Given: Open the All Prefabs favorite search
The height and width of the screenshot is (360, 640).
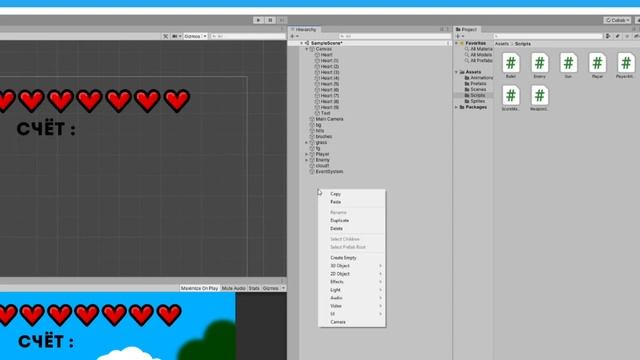Looking at the screenshot, I should (478, 60).
